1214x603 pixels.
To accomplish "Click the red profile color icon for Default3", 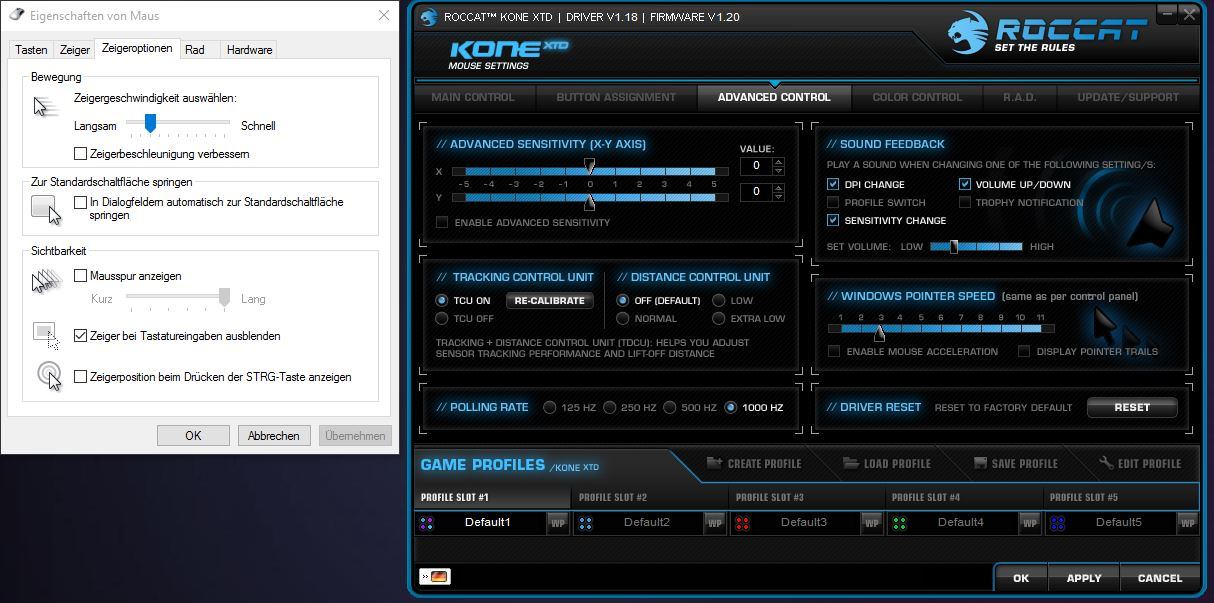I will point(742,523).
